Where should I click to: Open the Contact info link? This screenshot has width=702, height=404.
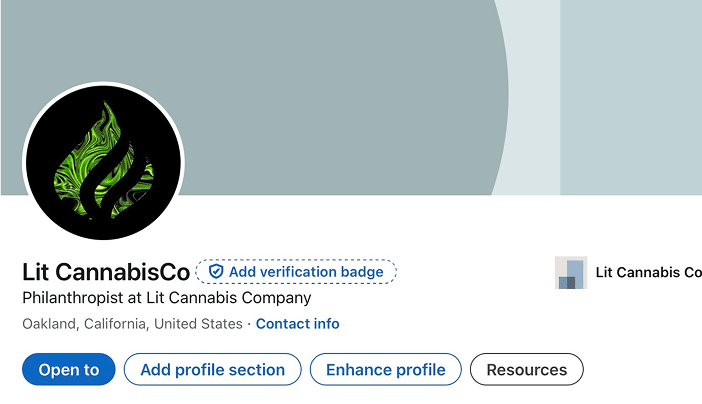pyautogui.click(x=297, y=324)
